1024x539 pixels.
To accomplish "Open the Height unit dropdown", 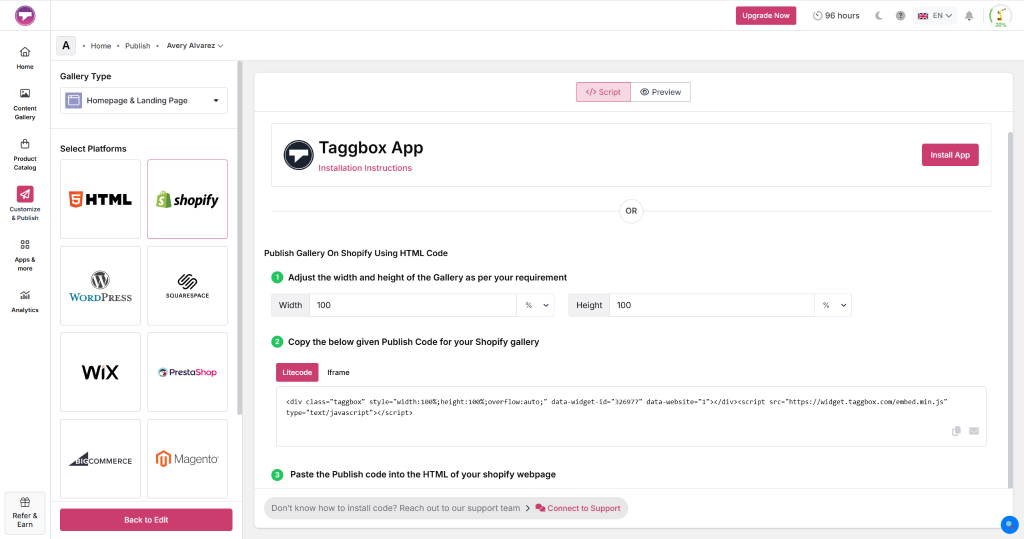I will point(833,305).
